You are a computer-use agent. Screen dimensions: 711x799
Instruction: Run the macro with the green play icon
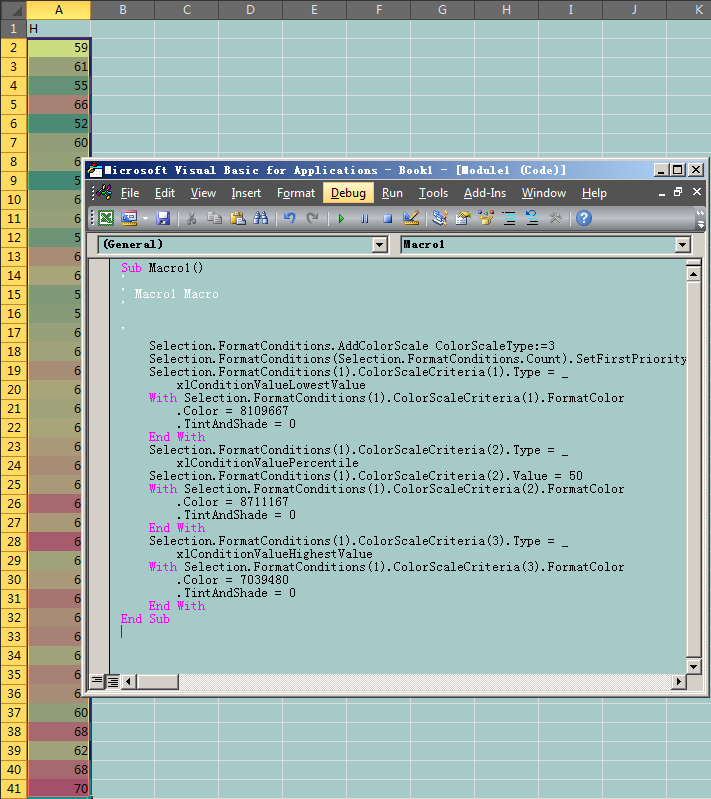[x=340, y=218]
